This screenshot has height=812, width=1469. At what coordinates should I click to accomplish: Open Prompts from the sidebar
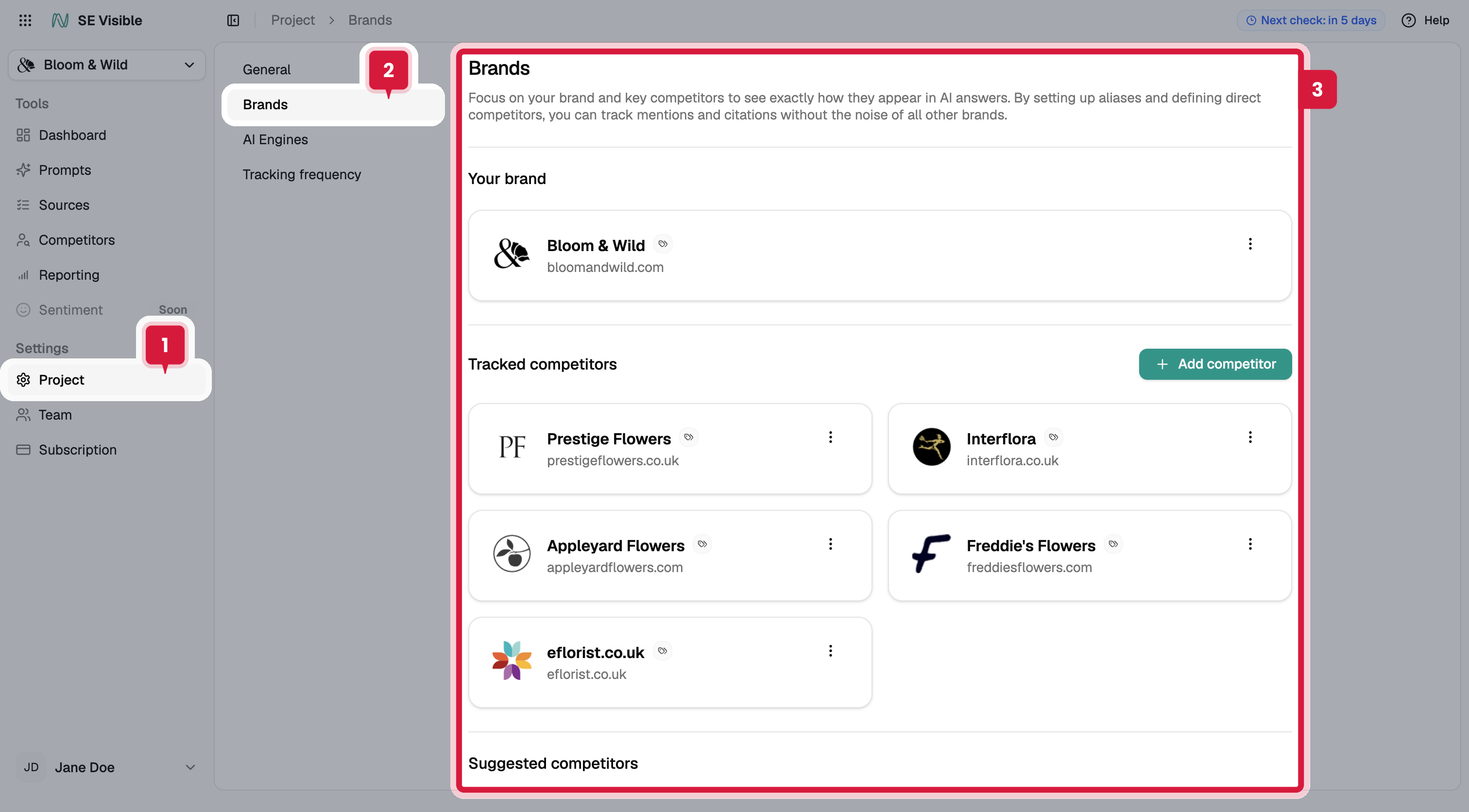pos(107,170)
